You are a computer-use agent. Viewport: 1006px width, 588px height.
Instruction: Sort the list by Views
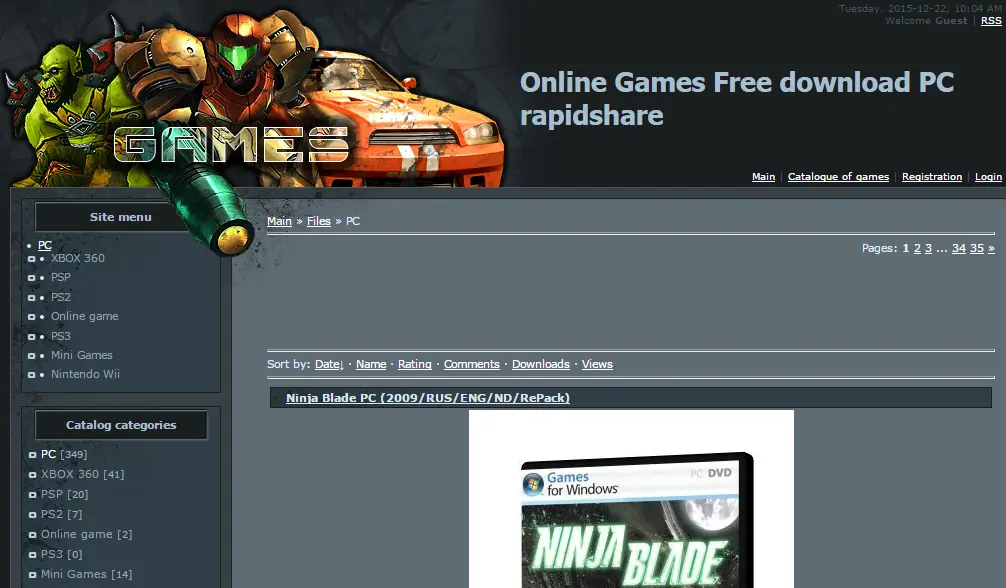pos(597,364)
